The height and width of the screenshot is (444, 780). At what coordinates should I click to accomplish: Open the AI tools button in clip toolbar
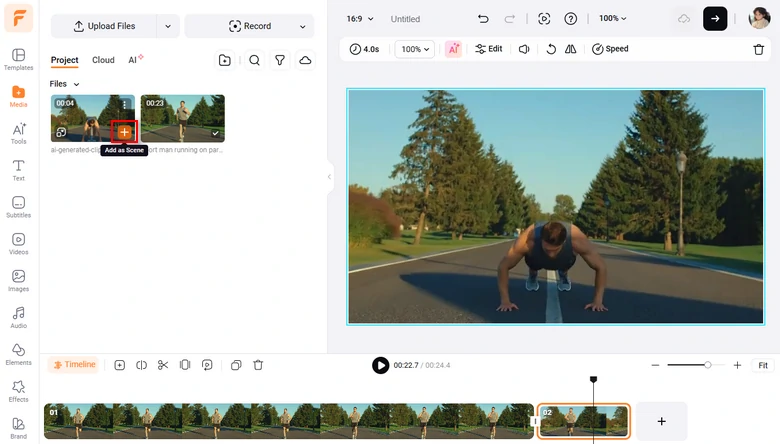pos(453,49)
